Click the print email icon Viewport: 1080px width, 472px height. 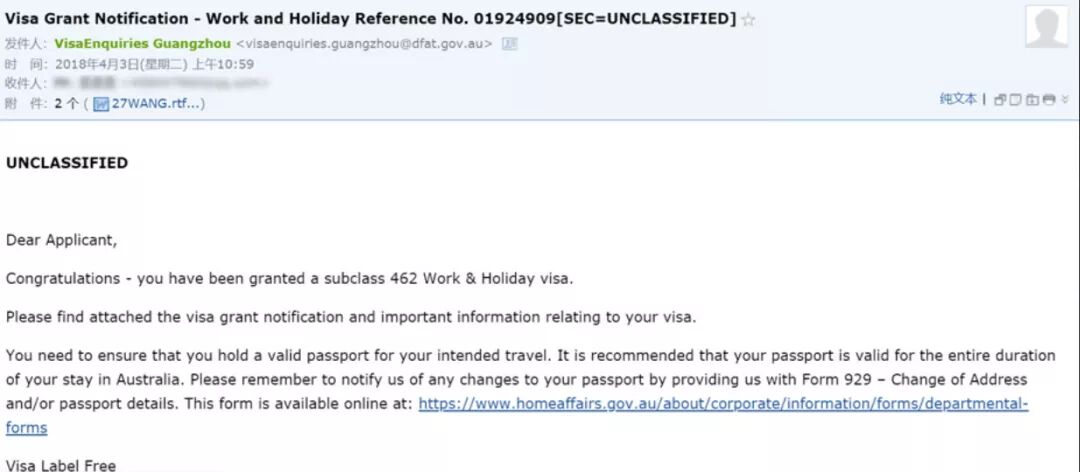click(1048, 99)
